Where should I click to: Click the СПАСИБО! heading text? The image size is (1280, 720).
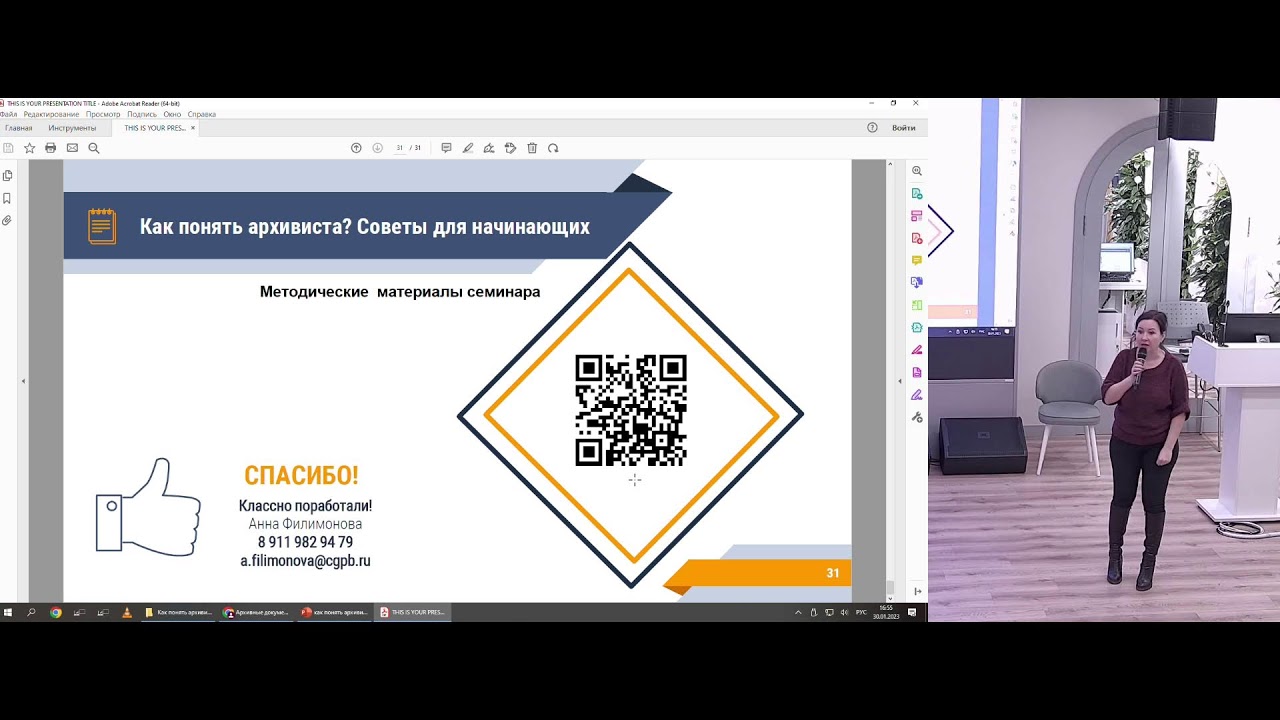pos(301,476)
